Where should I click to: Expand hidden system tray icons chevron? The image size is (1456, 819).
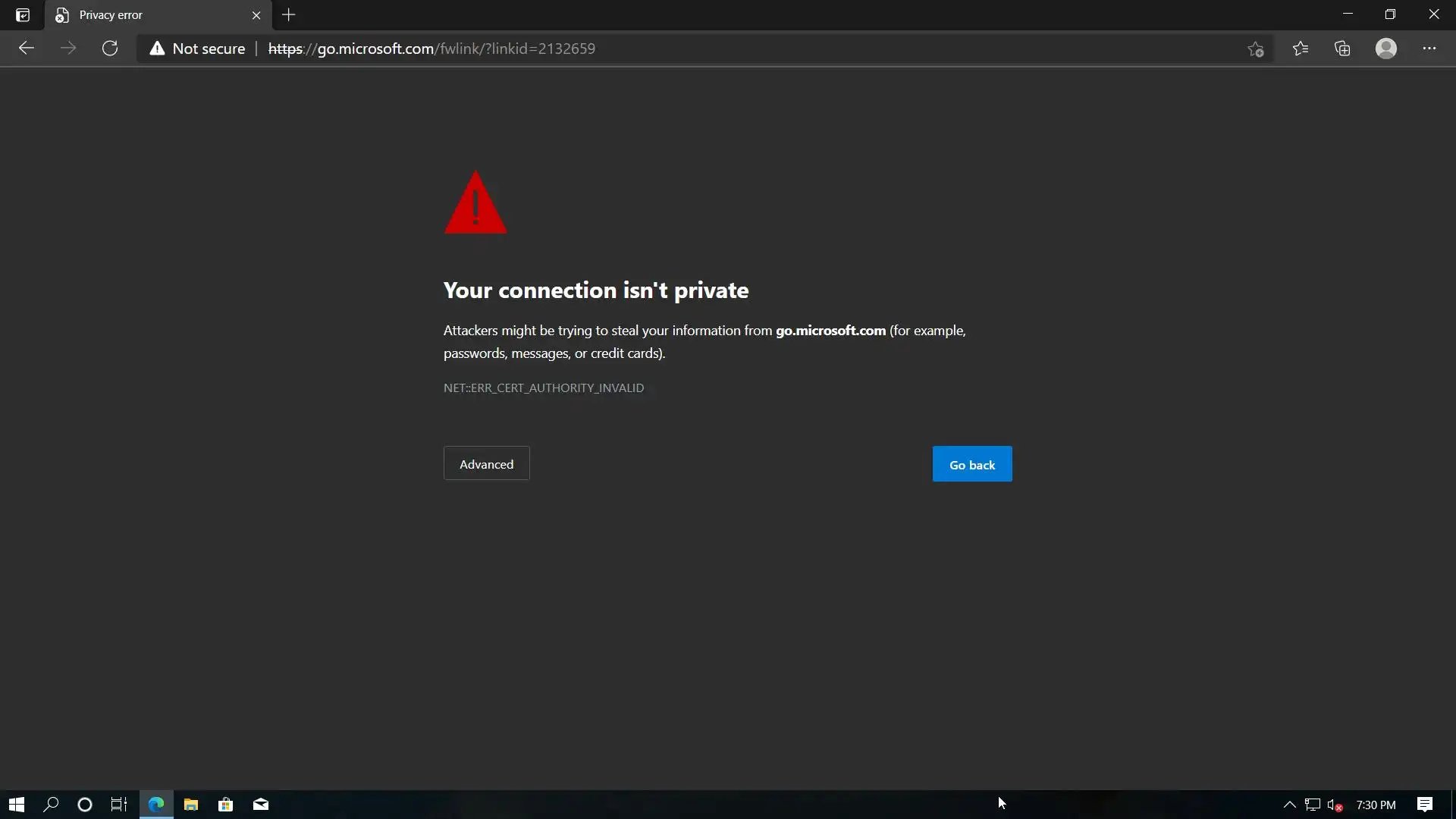[1289, 805]
